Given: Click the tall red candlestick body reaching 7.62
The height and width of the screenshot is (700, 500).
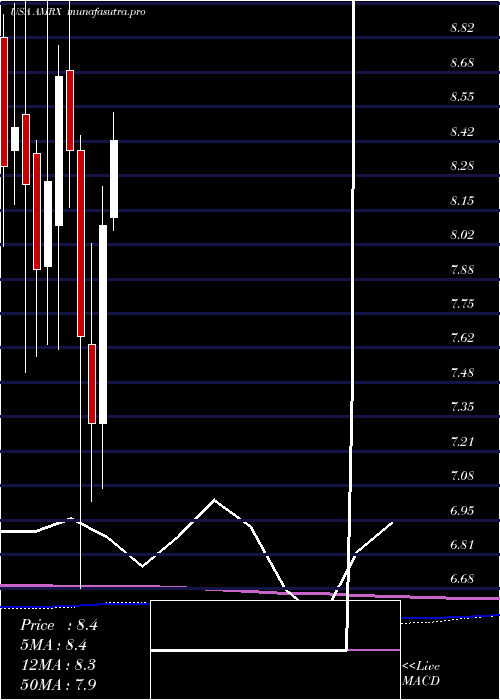Looking at the screenshot, I should [80, 243].
